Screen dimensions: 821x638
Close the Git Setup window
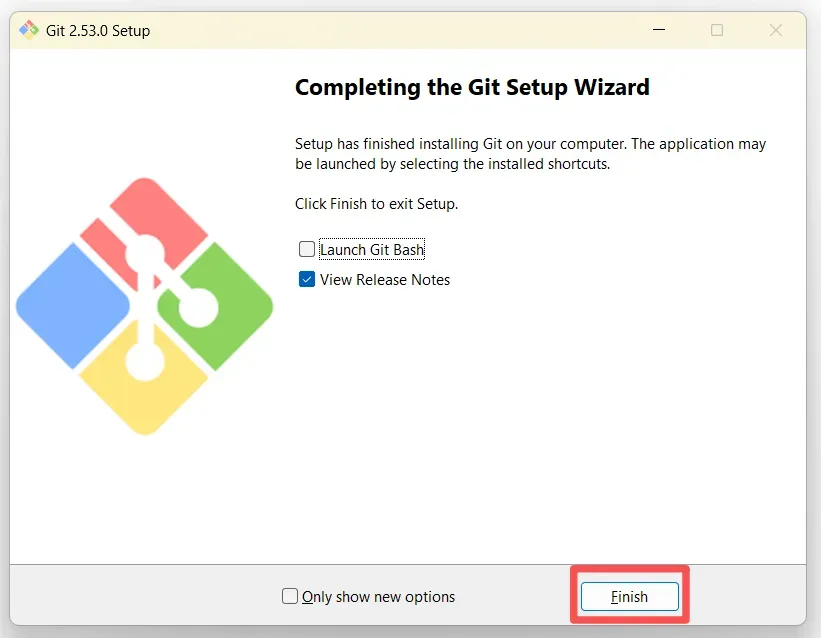[775, 30]
